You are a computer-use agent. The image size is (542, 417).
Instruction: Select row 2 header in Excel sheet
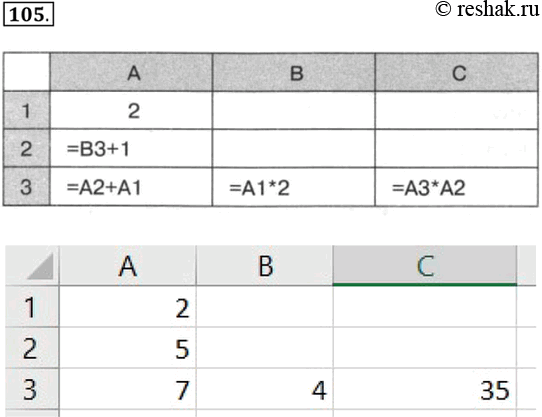(32, 348)
